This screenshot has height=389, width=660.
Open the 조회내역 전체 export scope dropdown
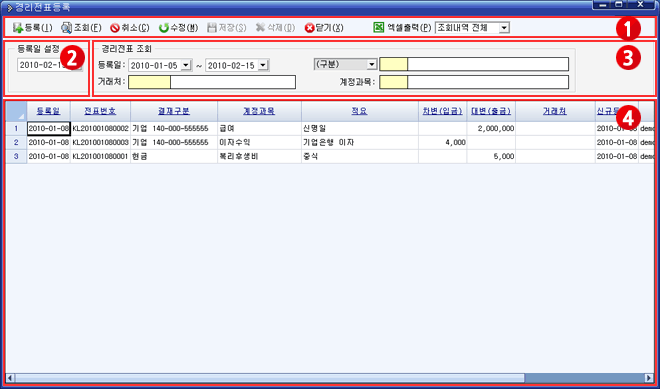(504, 28)
